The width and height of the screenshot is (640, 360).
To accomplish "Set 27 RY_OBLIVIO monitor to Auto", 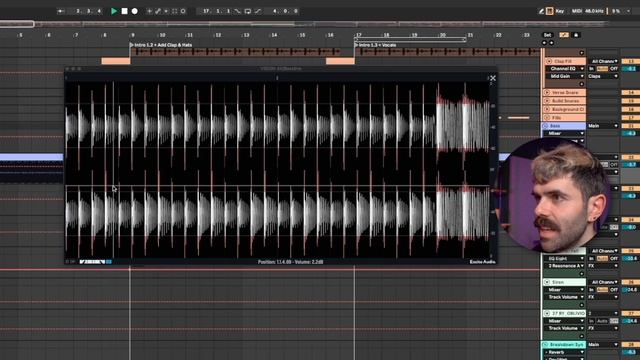I will 602,321.
